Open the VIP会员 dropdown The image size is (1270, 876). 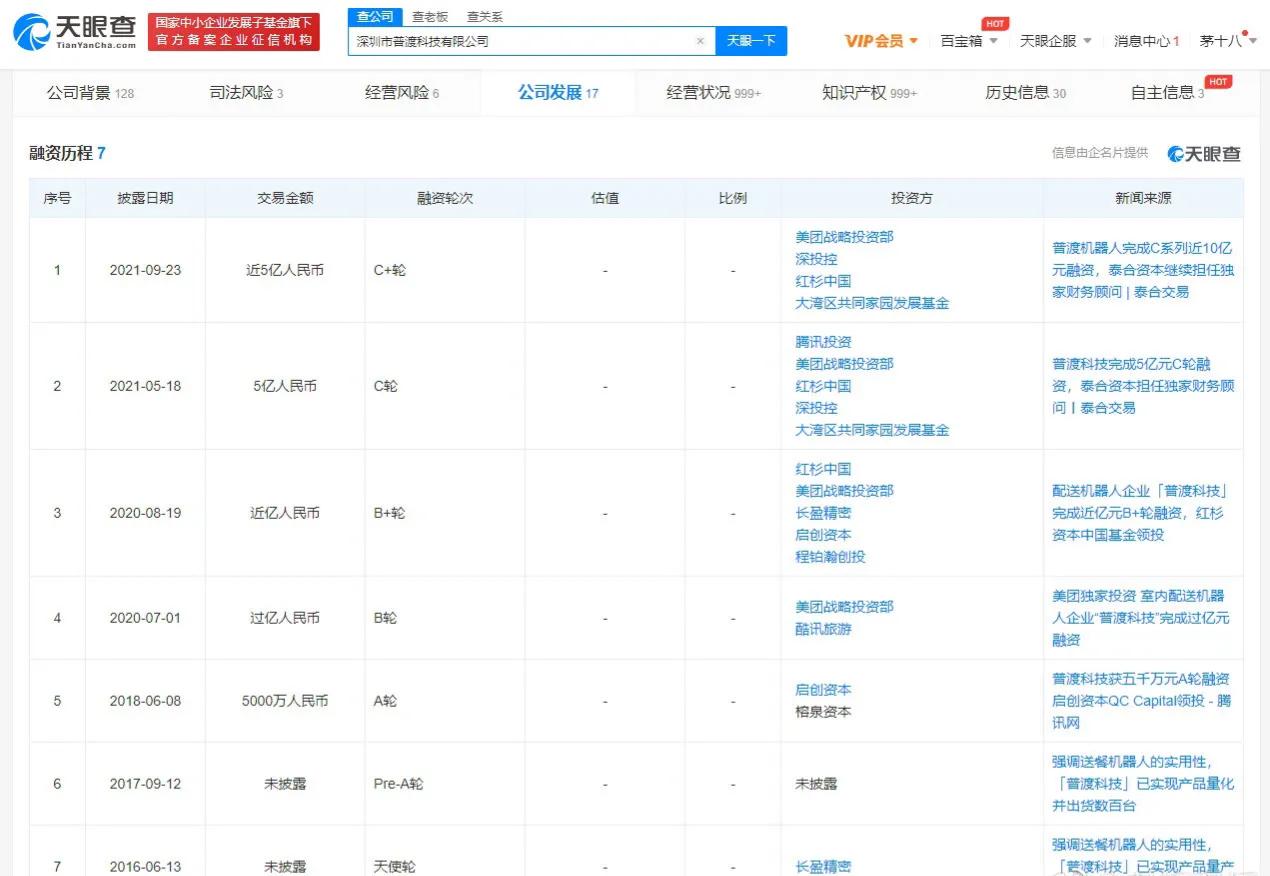click(881, 41)
